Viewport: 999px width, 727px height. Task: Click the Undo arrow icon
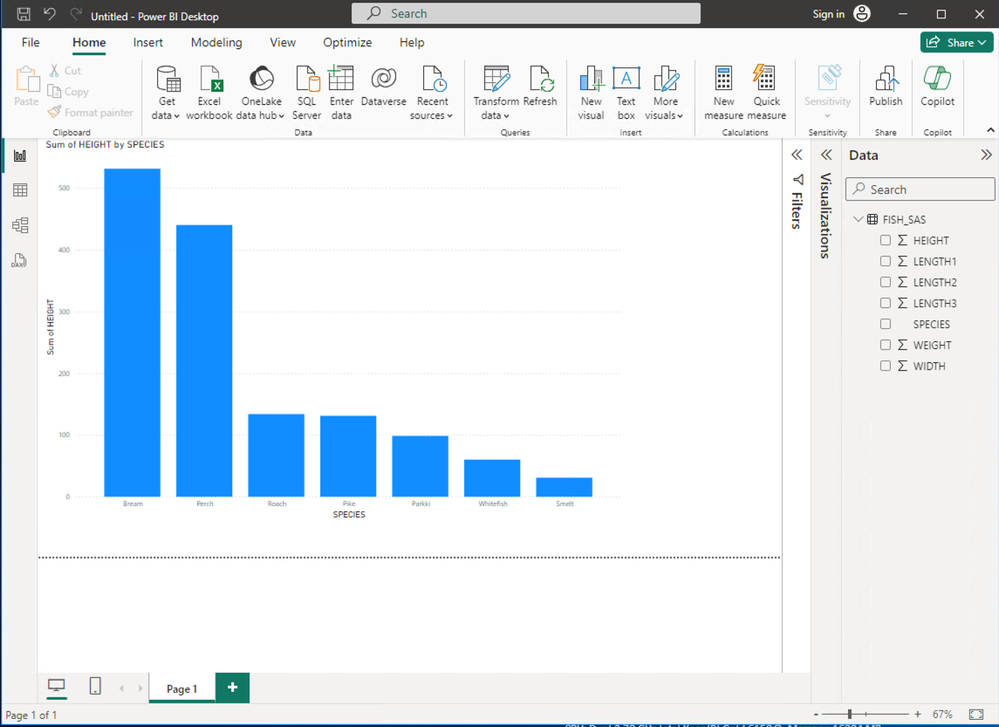point(49,14)
